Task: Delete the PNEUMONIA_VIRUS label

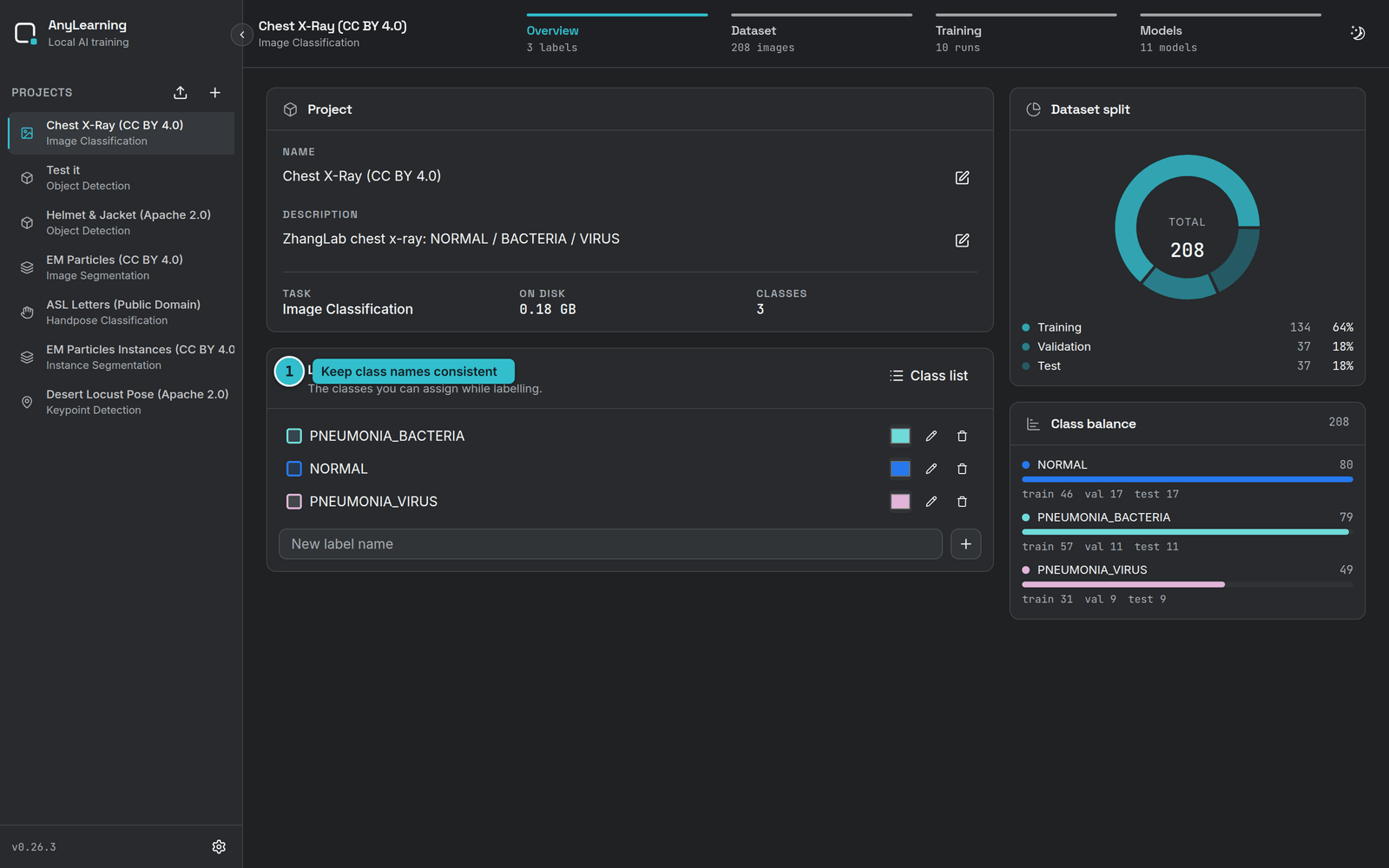Action: coord(962,502)
